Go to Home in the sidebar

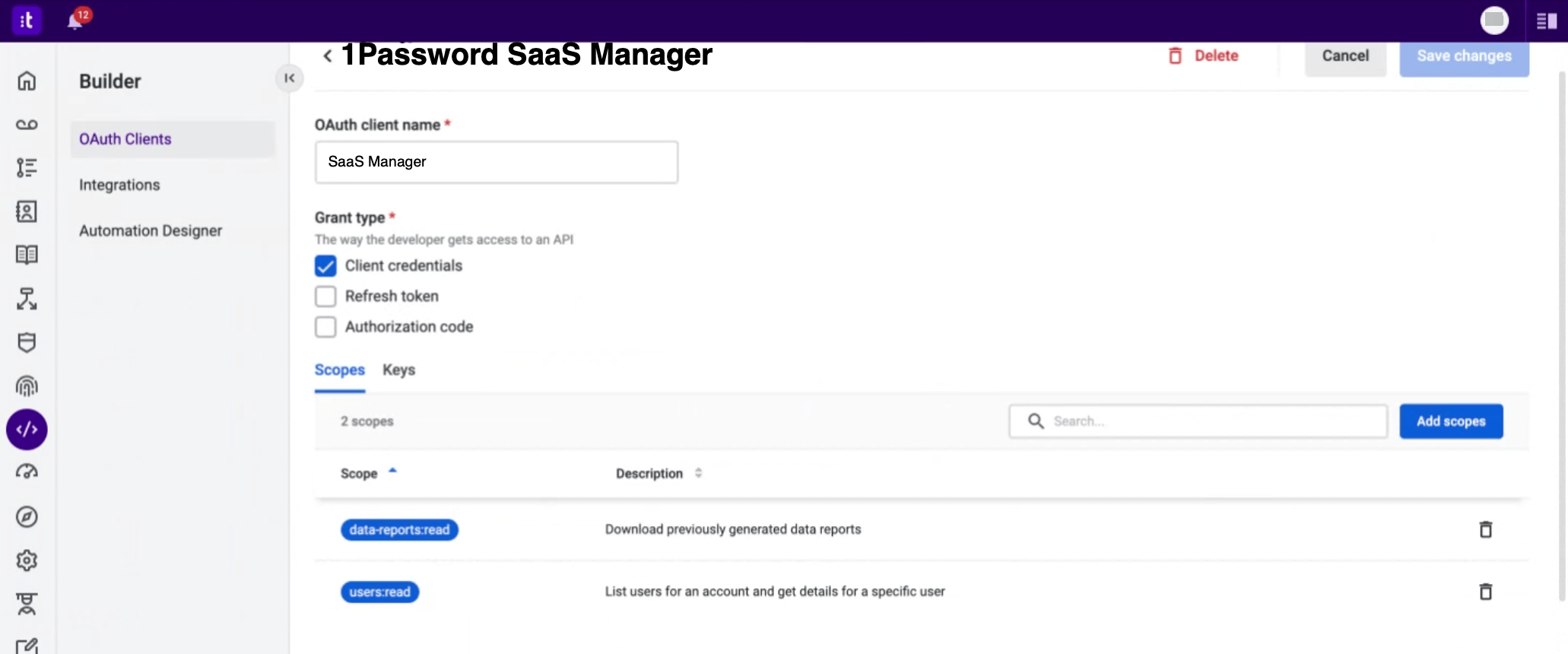(x=27, y=81)
